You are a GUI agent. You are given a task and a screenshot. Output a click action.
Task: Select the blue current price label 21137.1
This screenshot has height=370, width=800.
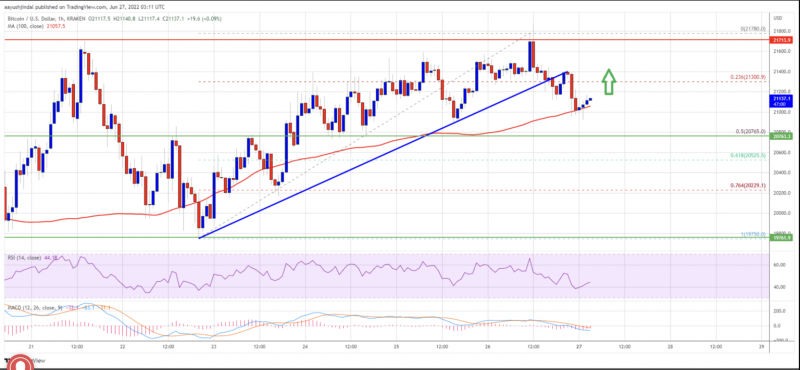tap(779, 100)
